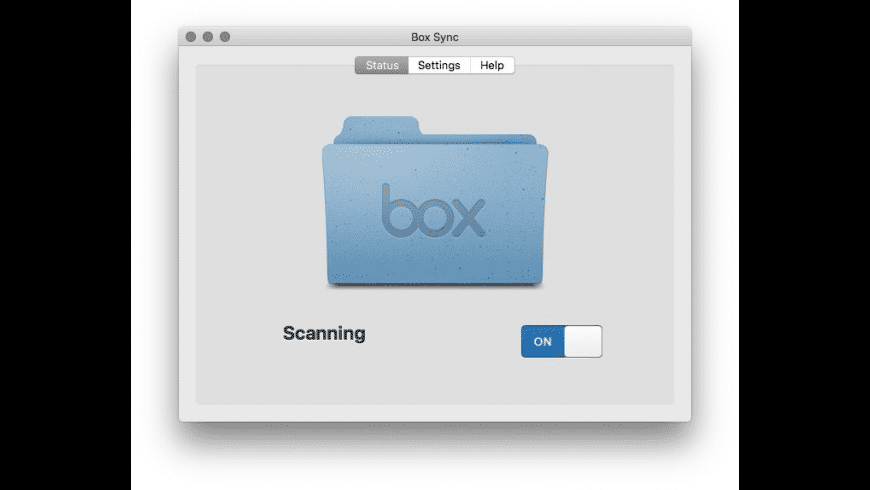Minimize the Box Sync window
The height and width of the screenshot is (490, 870).
(208, 37)
